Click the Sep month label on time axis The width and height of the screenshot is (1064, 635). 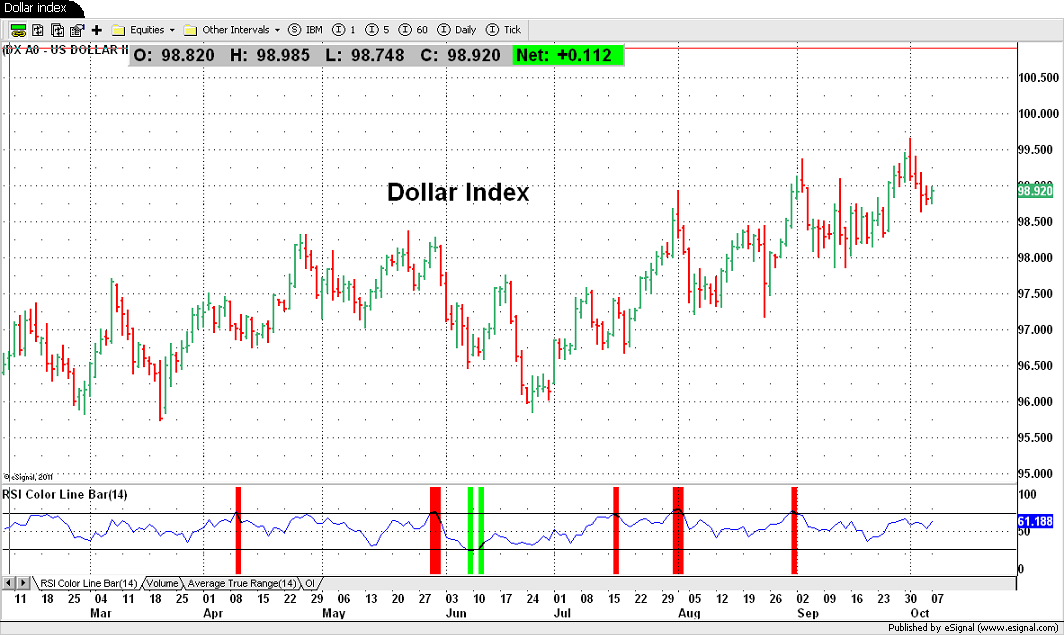coord(808,613)
